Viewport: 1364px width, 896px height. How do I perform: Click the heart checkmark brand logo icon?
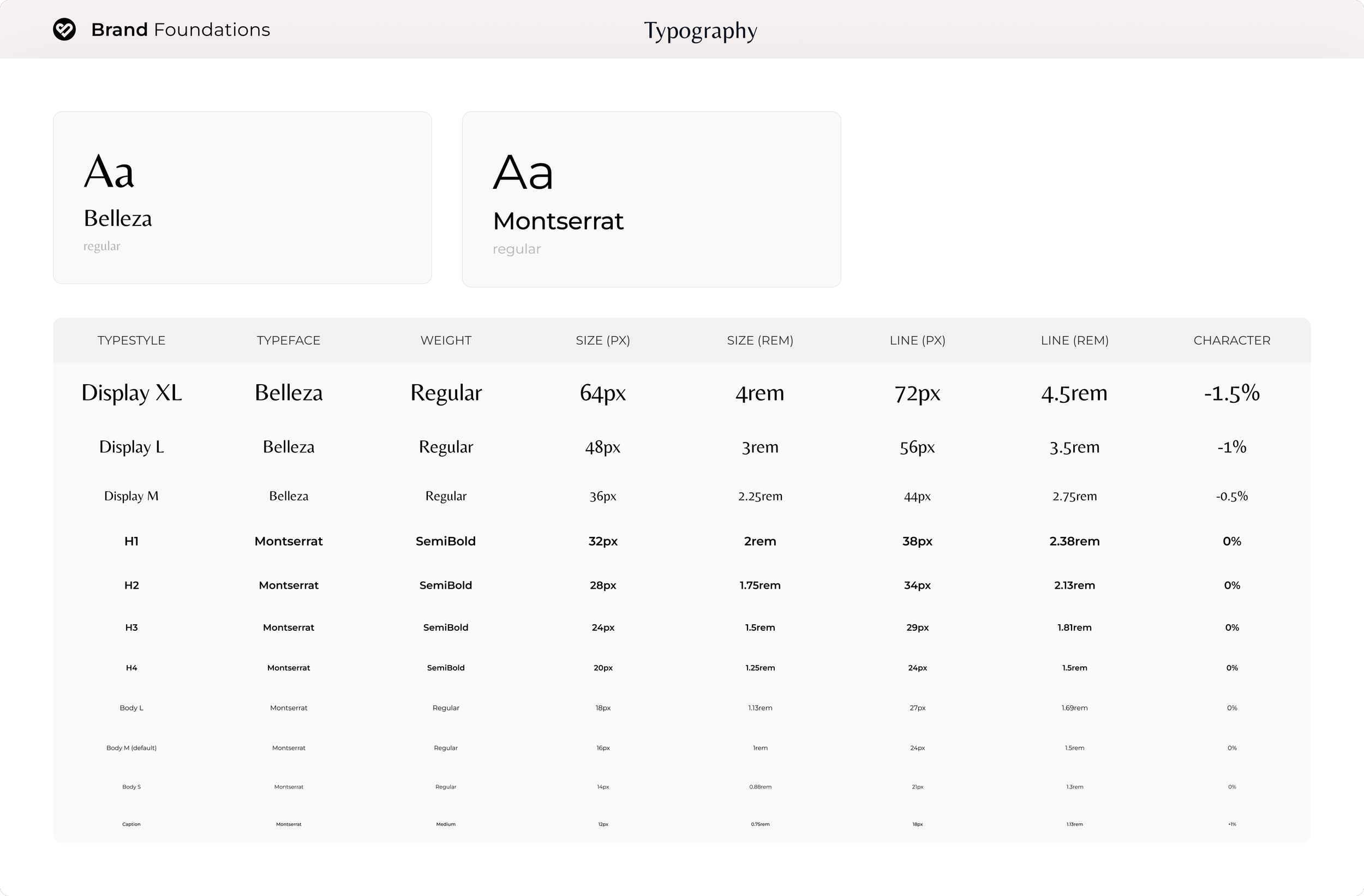click(64, 30)
